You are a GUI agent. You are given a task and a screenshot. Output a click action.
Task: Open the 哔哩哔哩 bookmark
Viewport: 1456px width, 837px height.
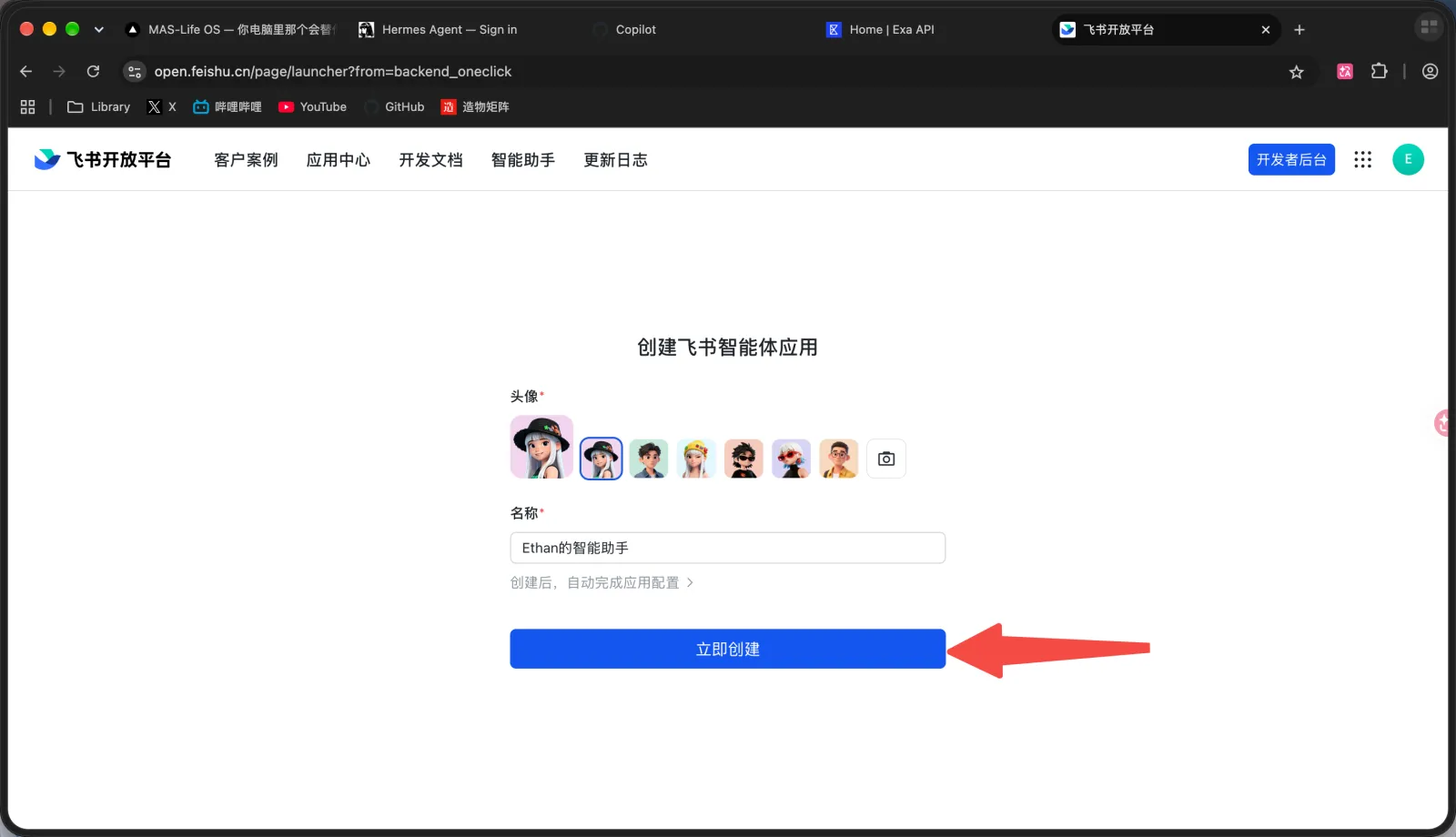227,106
